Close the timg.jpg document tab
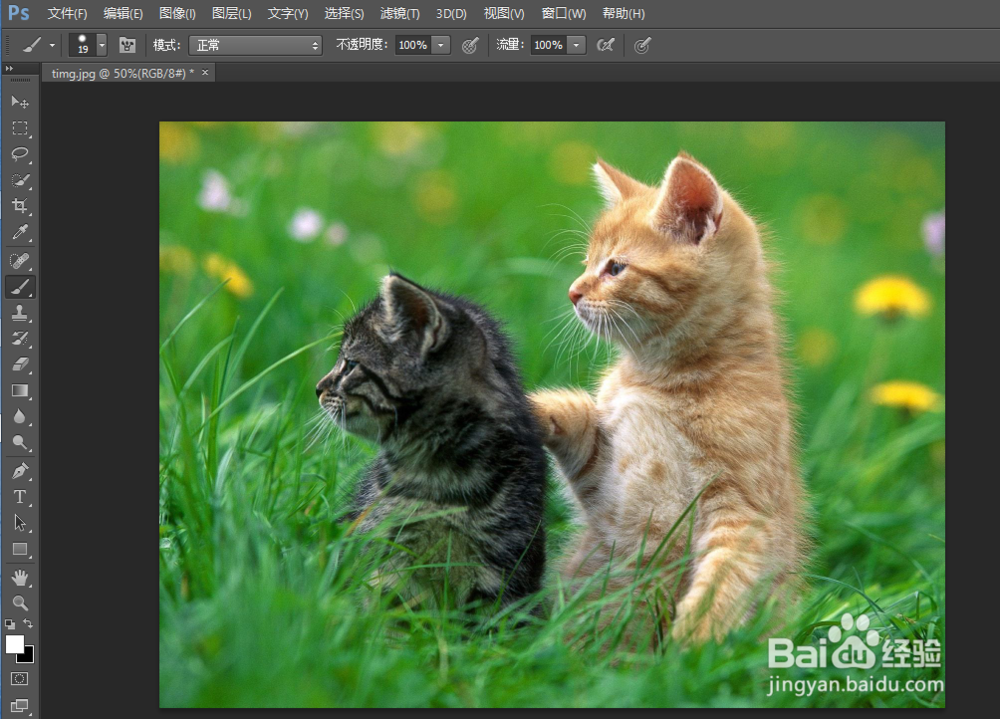 click(205, 73)
